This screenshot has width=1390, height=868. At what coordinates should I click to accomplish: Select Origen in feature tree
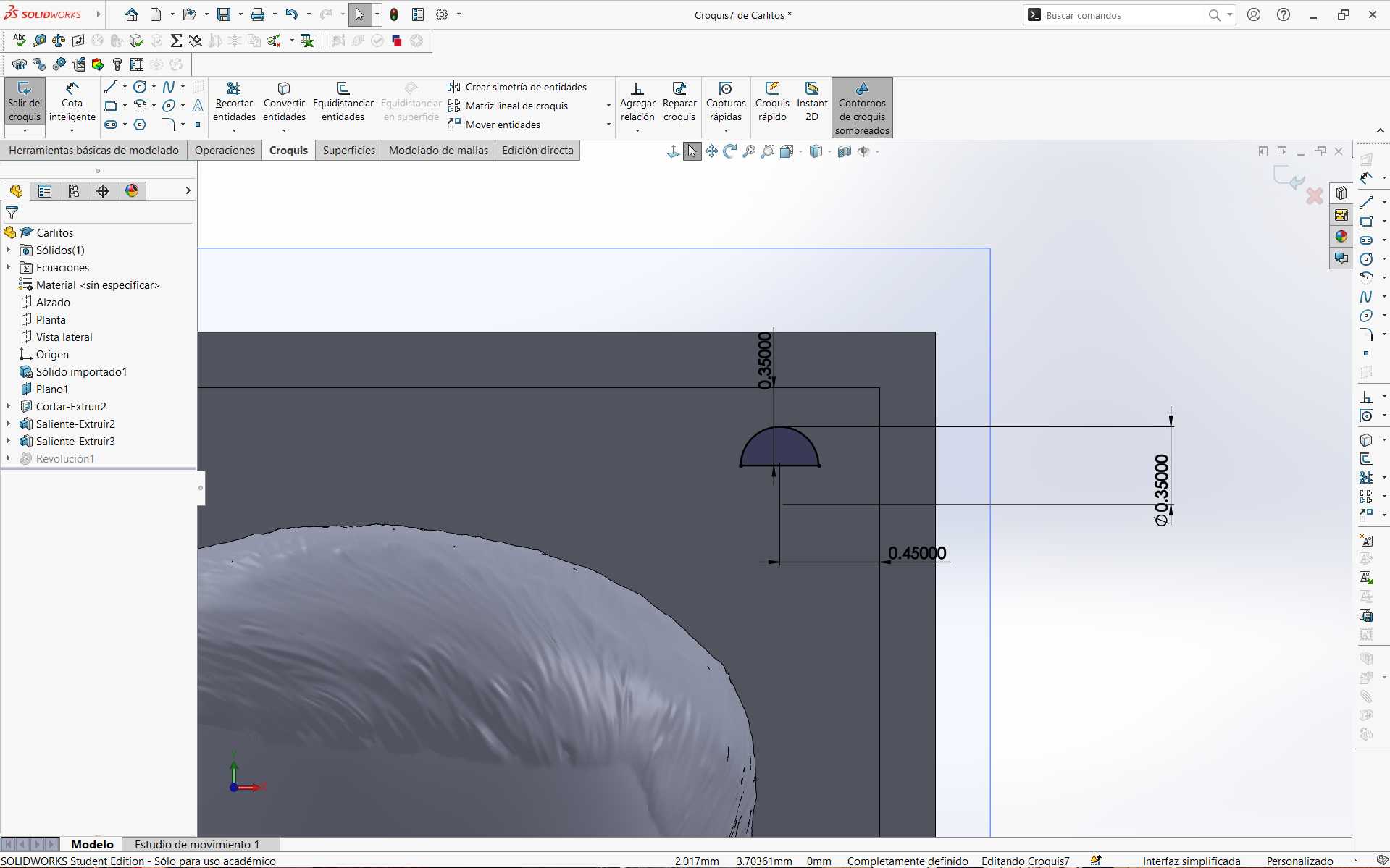point(52,354)
